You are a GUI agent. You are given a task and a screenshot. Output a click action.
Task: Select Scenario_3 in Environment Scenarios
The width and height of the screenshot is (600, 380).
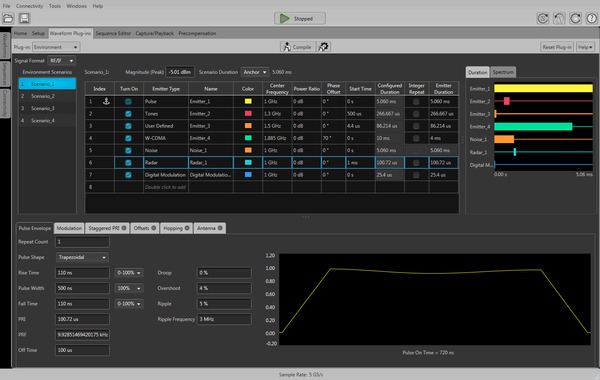(x=47, y=108)
